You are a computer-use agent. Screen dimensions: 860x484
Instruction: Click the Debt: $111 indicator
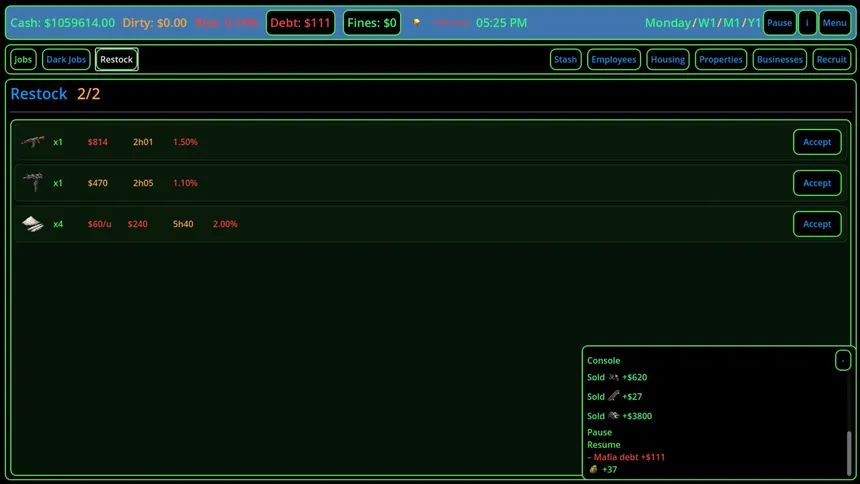300,23
